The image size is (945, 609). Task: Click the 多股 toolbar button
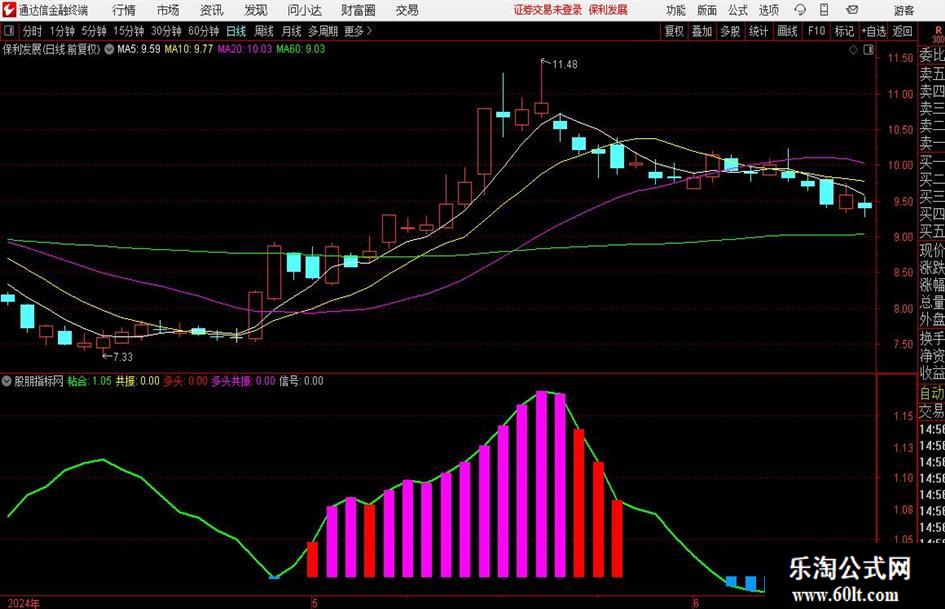point(730,31)
